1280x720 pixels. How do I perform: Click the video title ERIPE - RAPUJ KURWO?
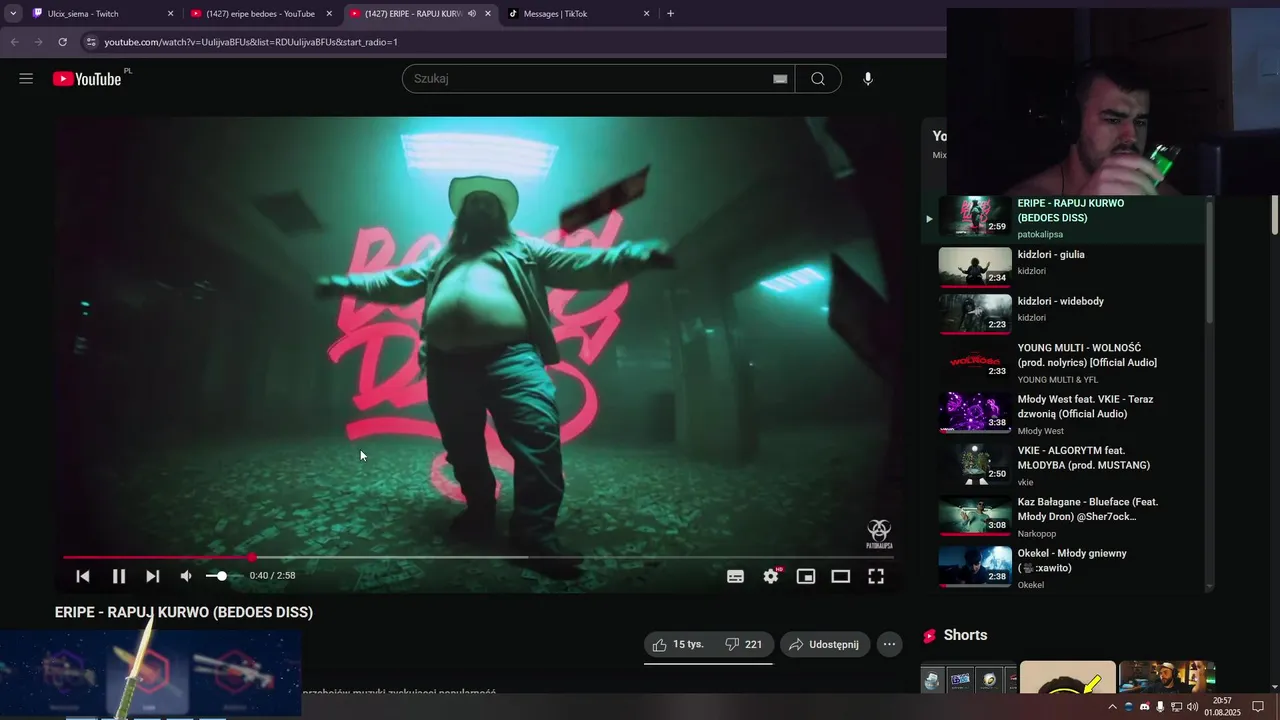(184, 612)
